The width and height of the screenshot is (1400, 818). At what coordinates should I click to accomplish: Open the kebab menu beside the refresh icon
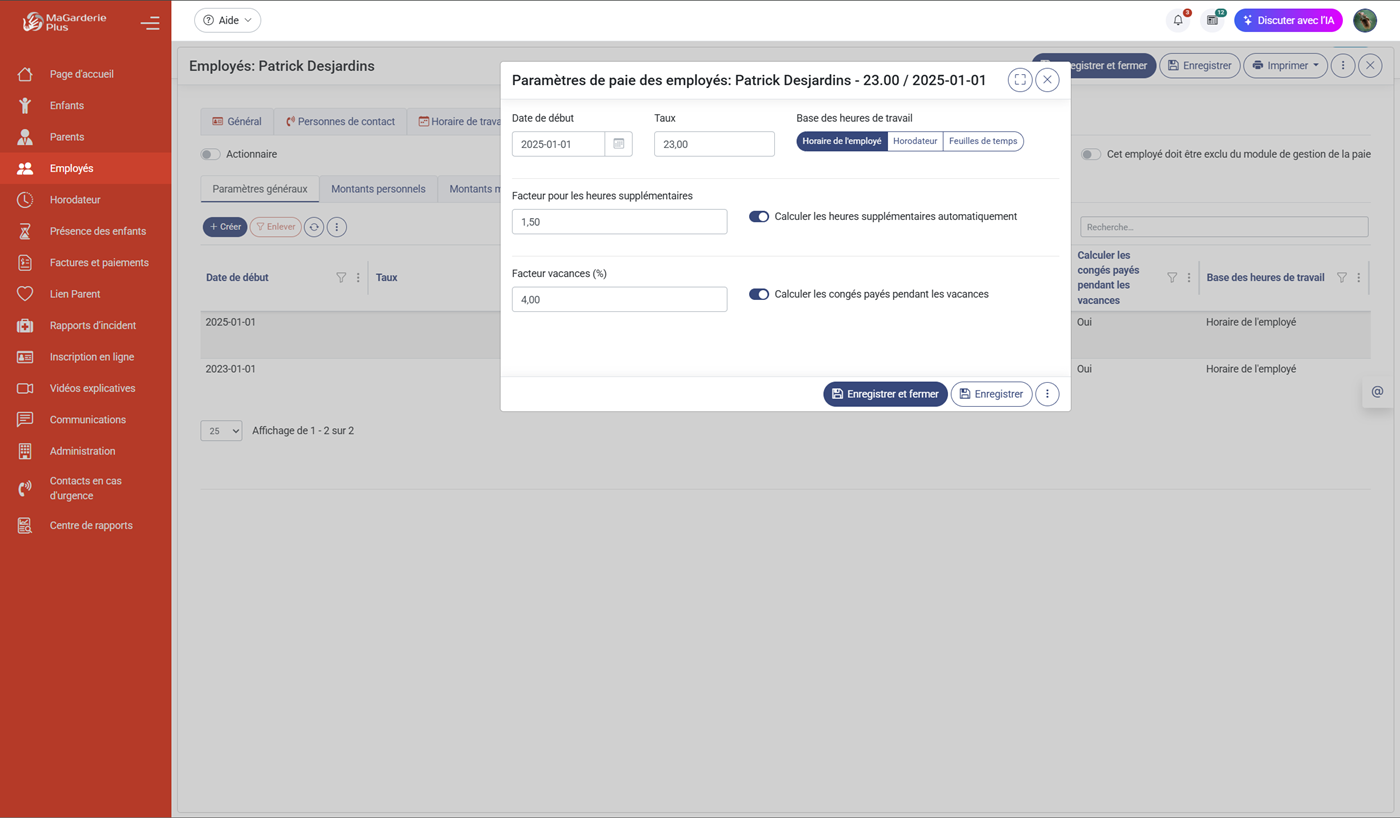click(337, 226)
